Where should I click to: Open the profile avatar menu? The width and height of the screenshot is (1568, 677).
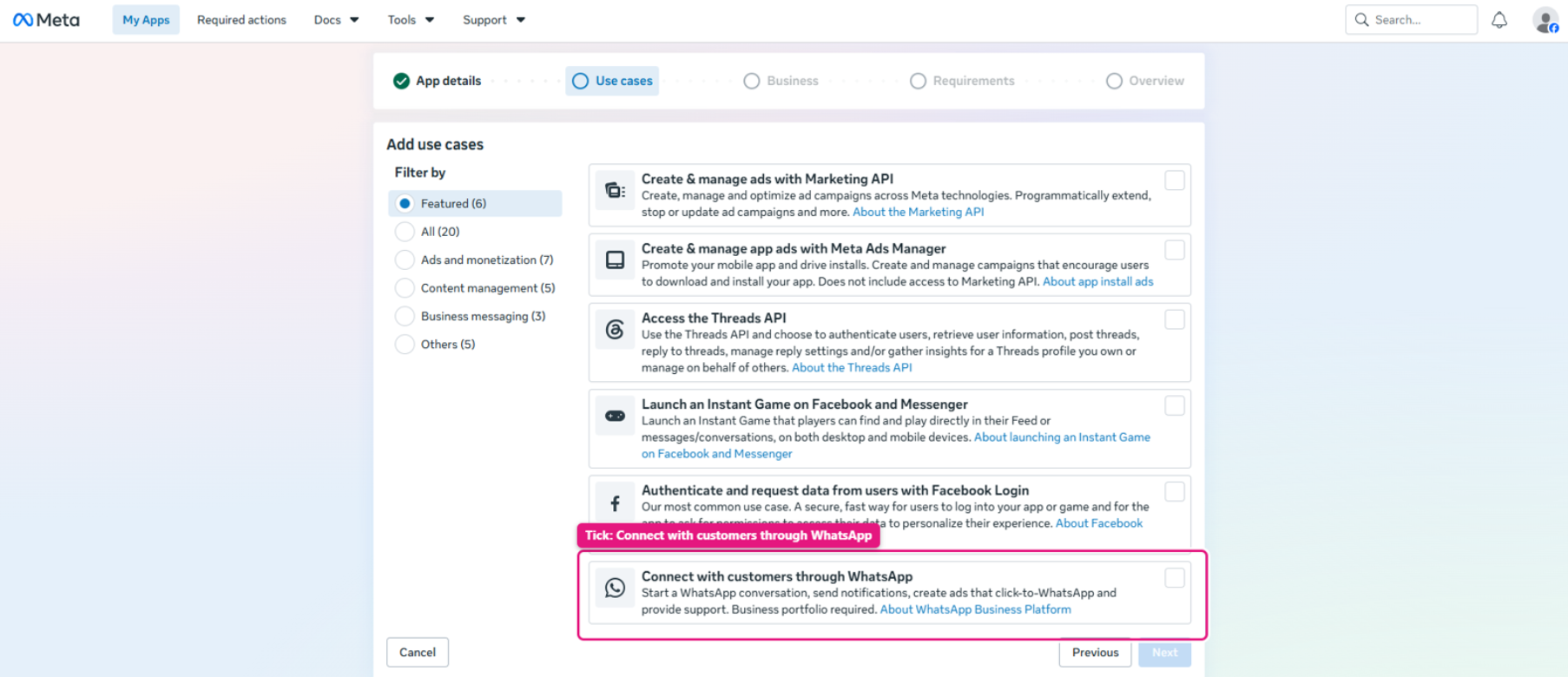[x=1545, y=20]
